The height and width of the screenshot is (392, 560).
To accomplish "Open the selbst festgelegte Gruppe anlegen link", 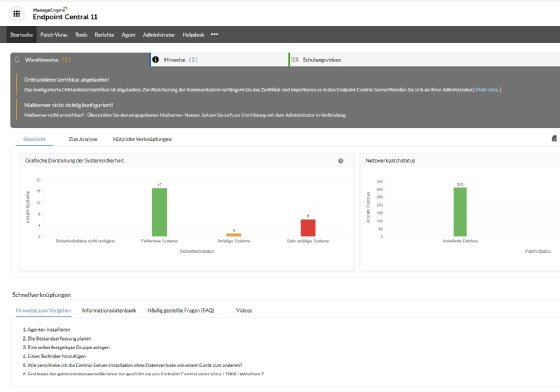I will pos(69,347).
